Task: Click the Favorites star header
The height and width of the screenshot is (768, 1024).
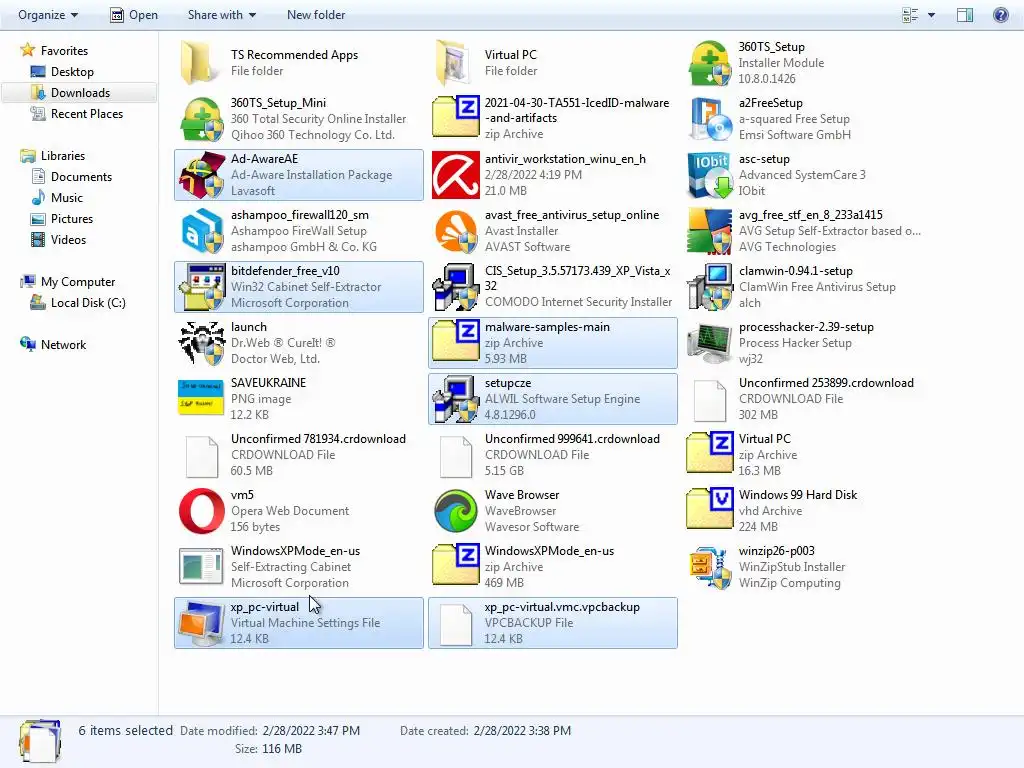Action: coord(54,50)
